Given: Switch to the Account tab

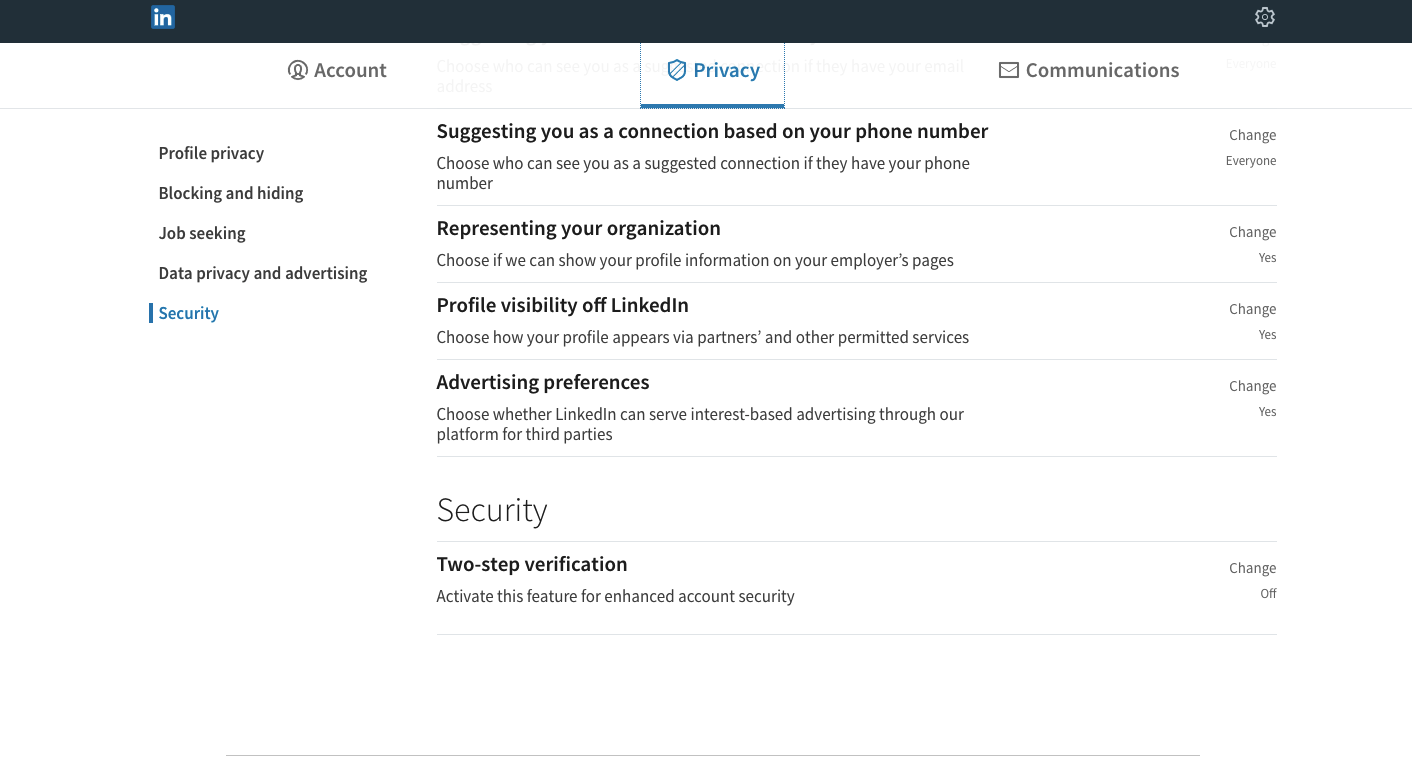Looking at the screenshot, I should (350, 70).
